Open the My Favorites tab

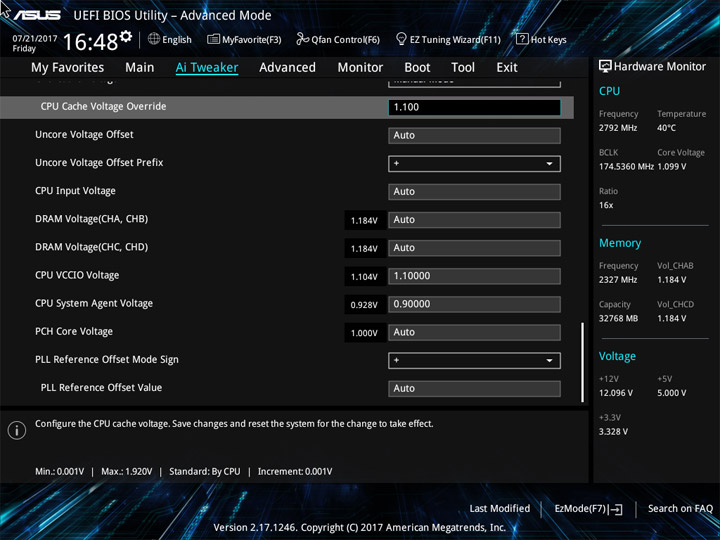click(68, 68)
